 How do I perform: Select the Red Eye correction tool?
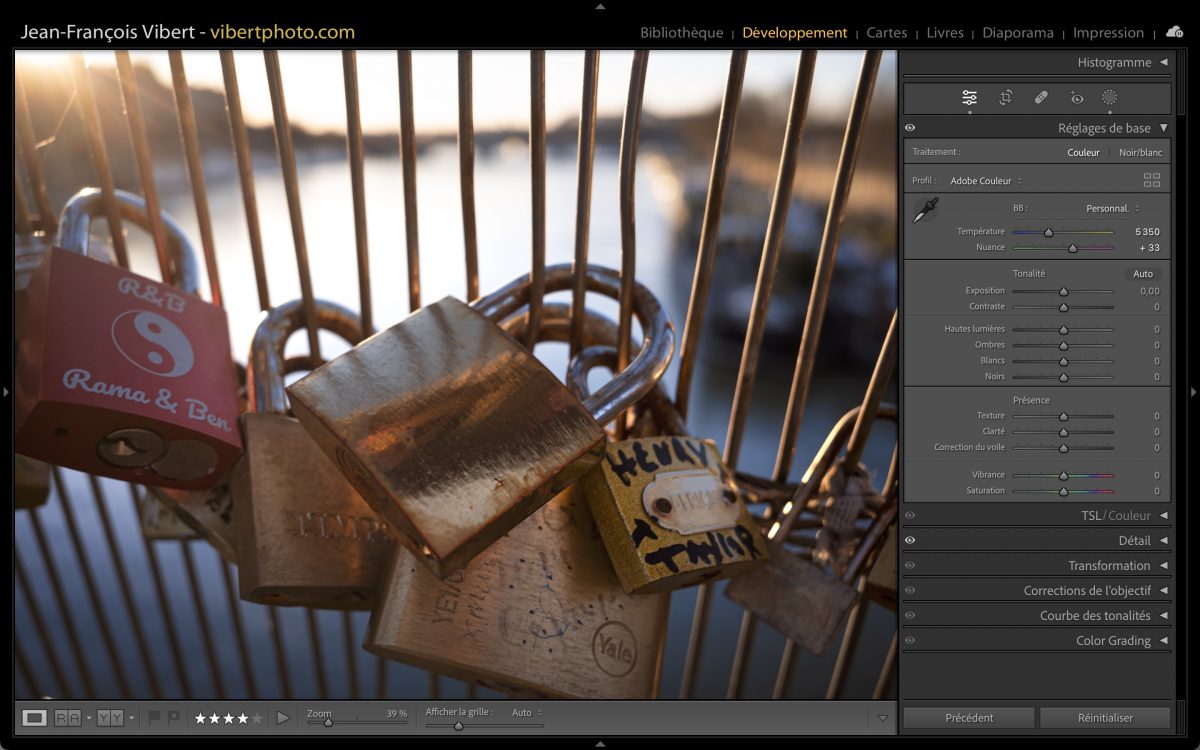click(1077, 98)
